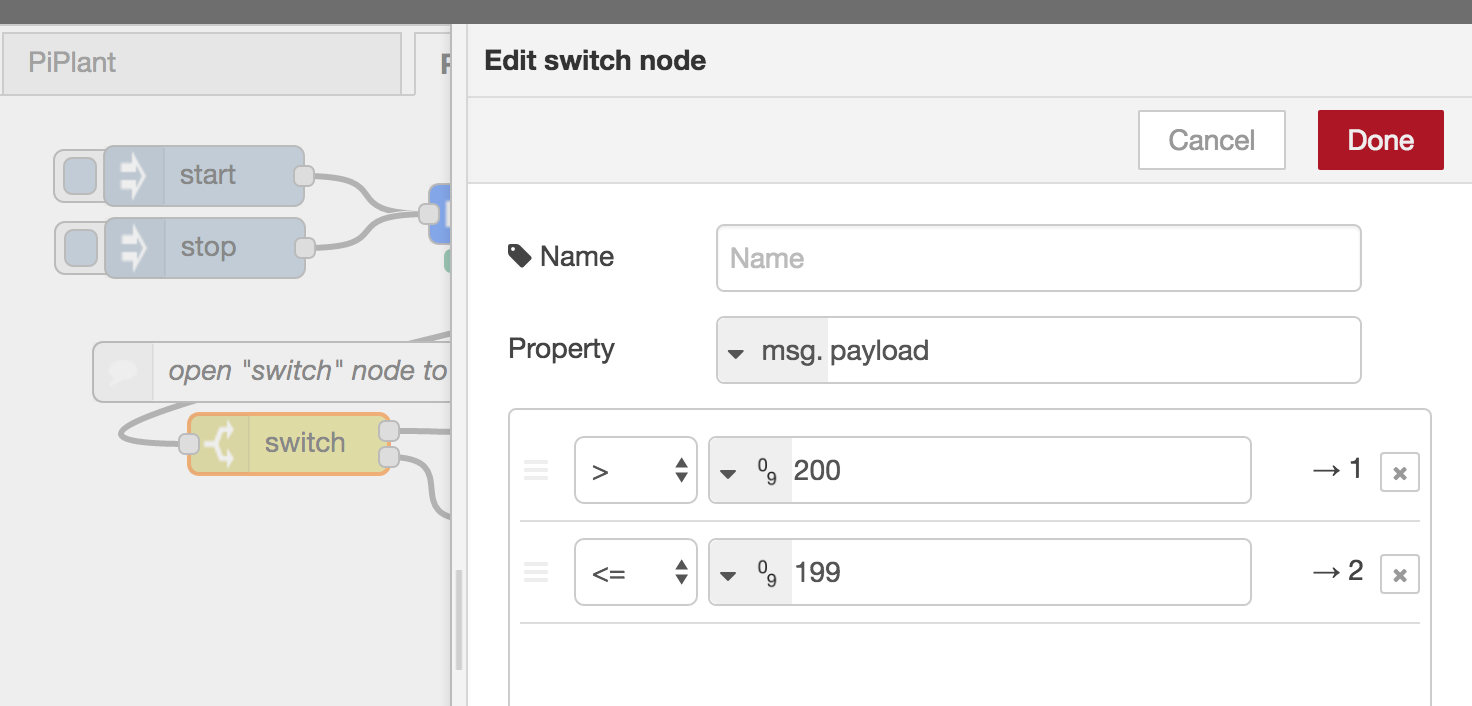Image resolution: width=1472 pixels, height=706 pixels.
Task: Click the output port of start node
Action: 304,176
